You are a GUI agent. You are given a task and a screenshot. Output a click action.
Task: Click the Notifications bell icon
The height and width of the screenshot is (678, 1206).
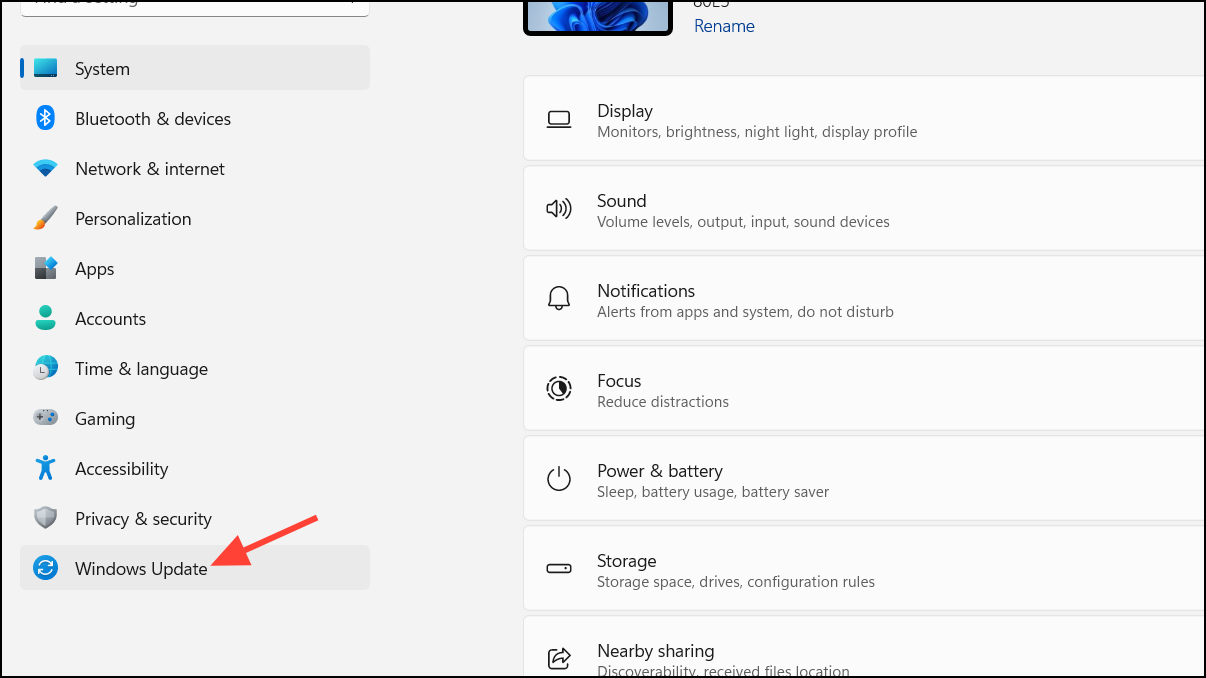(x=559, y=299)
